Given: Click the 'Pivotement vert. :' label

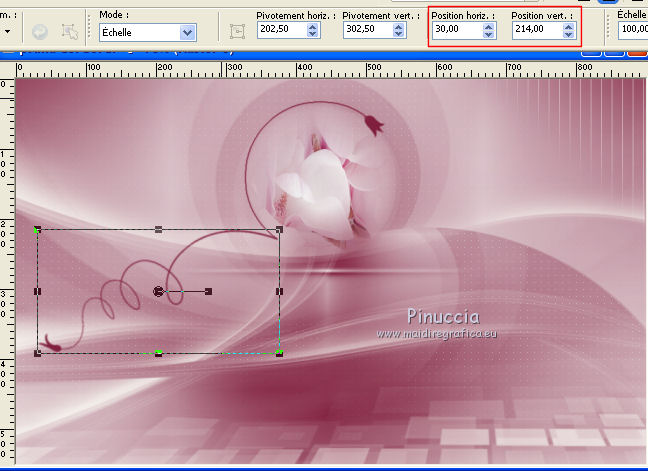Looking at the screenshot, I should pyautogui.click(x=381, y=16).
